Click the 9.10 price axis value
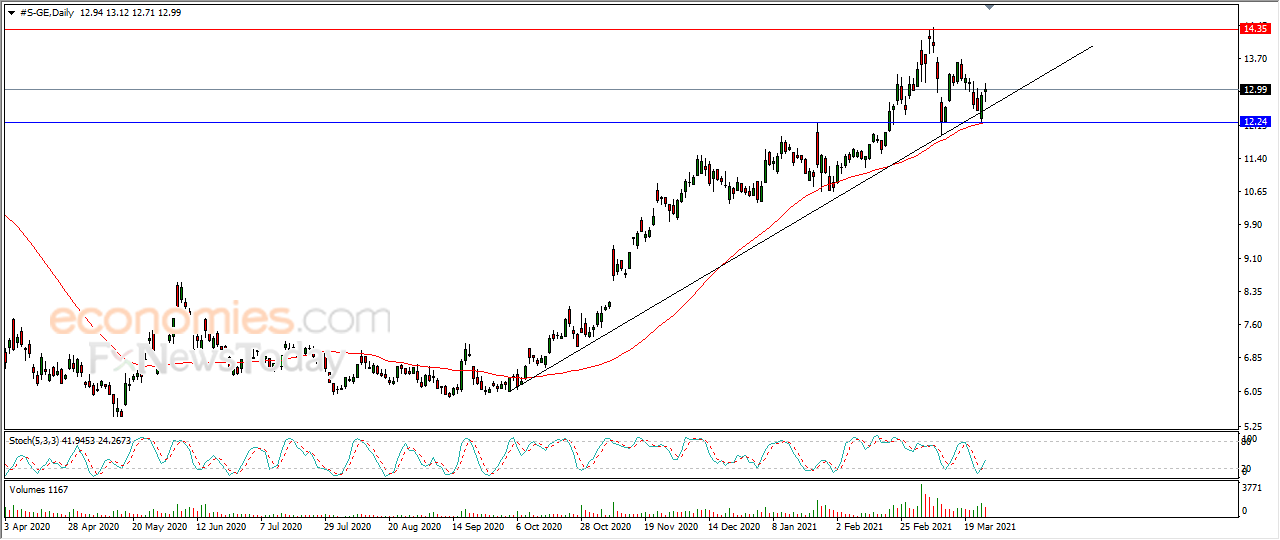Viewport: 1280px width, 540px height. click(x=1252, y=259)
